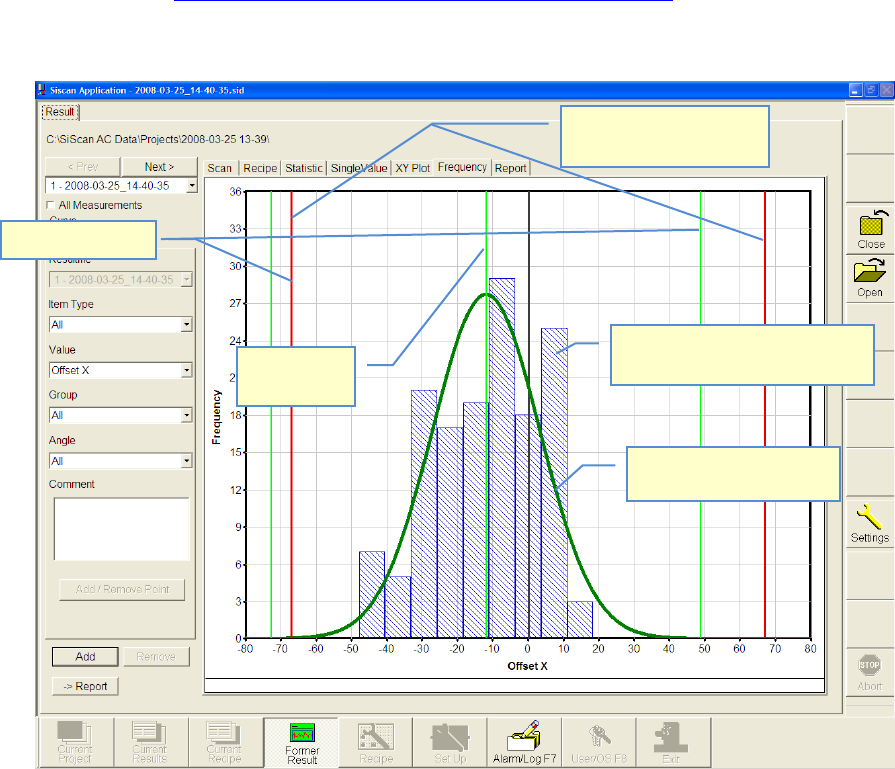Click the Add button
The height and width of the screenshot is (769, 895).
pyautogui.click(x=85, y=657)
